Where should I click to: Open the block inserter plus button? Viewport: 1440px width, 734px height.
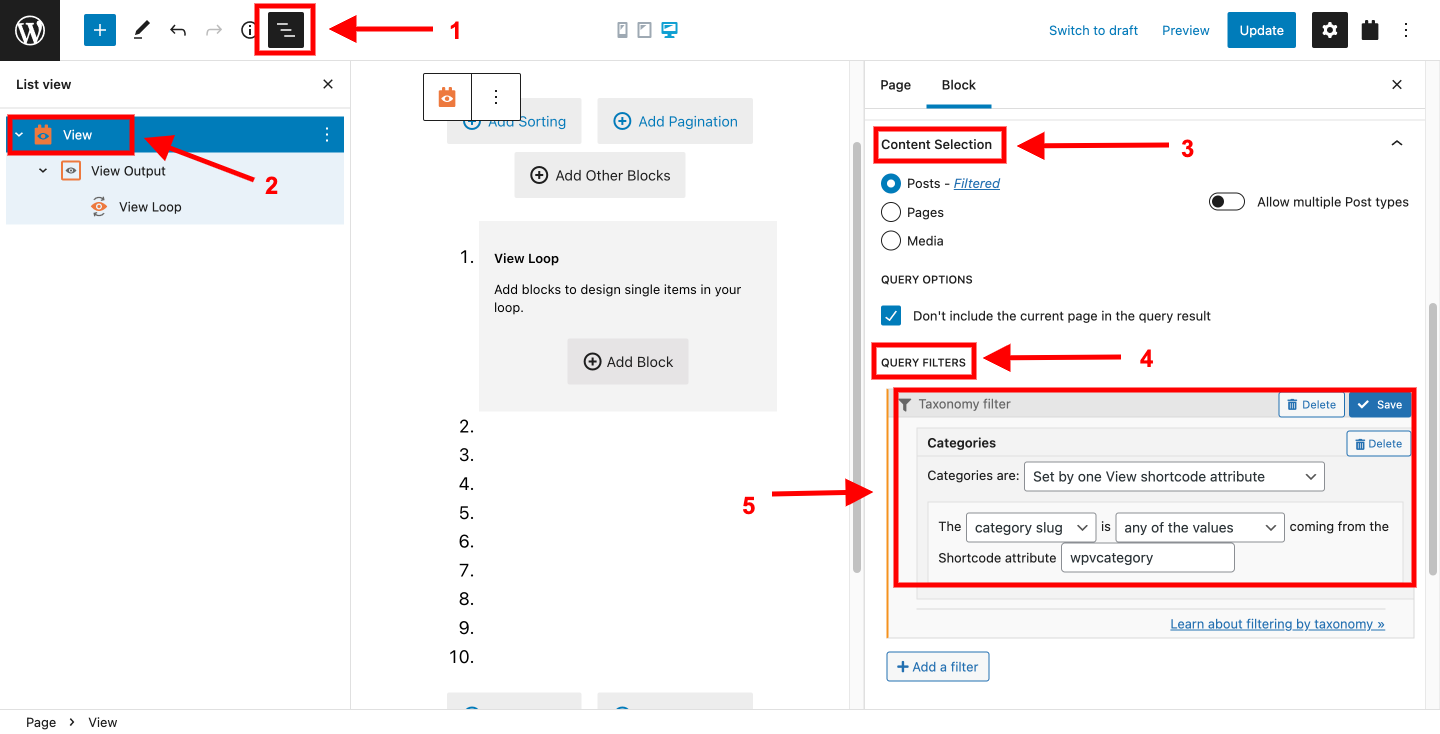click(100, 30)
